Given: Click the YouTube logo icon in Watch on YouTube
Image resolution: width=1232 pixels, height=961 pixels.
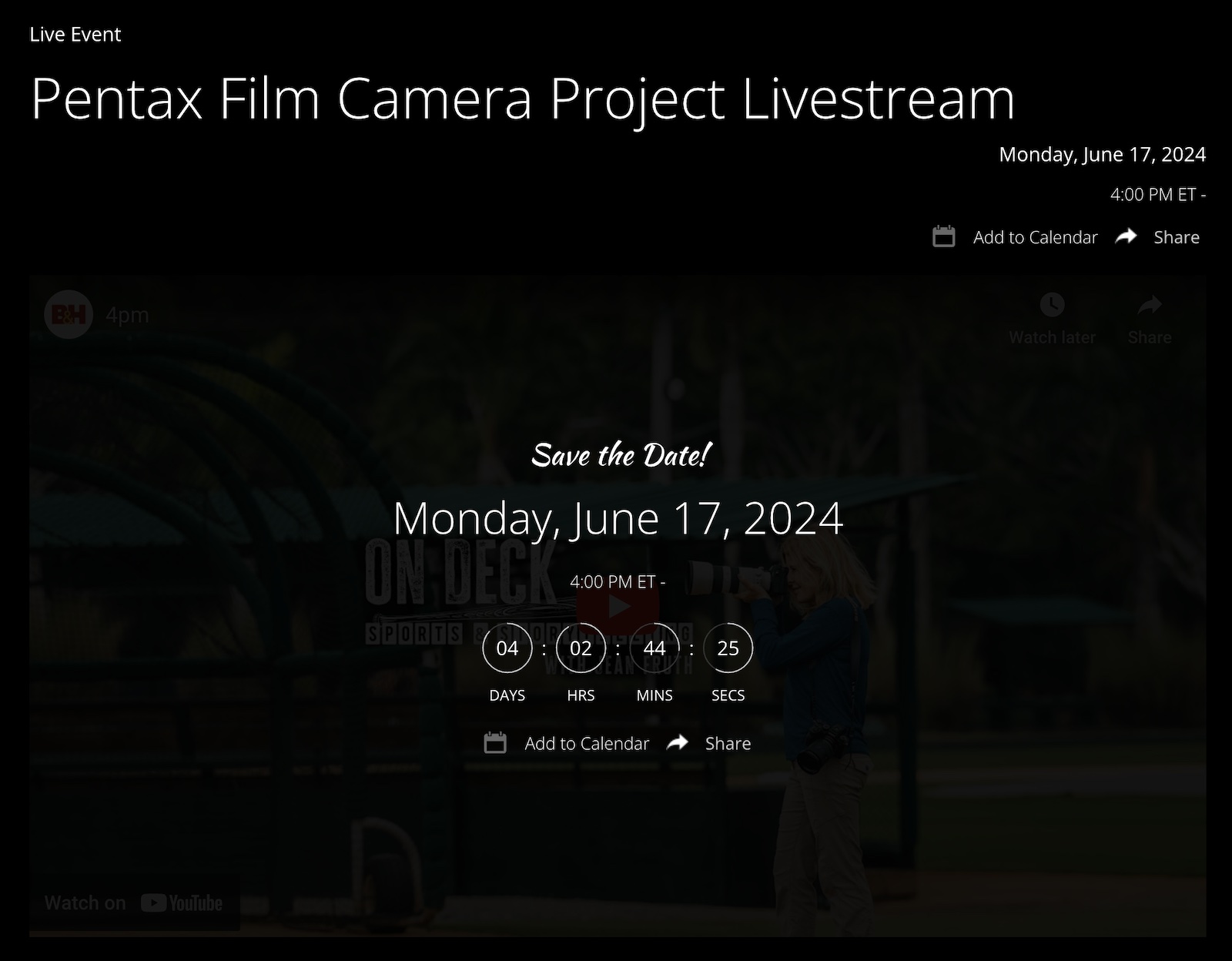Looking at the screenshot, I should pyautogui.click(x=156, y=902).
